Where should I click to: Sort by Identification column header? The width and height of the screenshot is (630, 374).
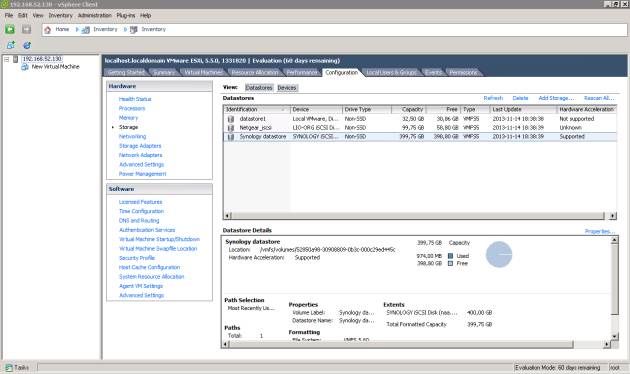[257, 109]
